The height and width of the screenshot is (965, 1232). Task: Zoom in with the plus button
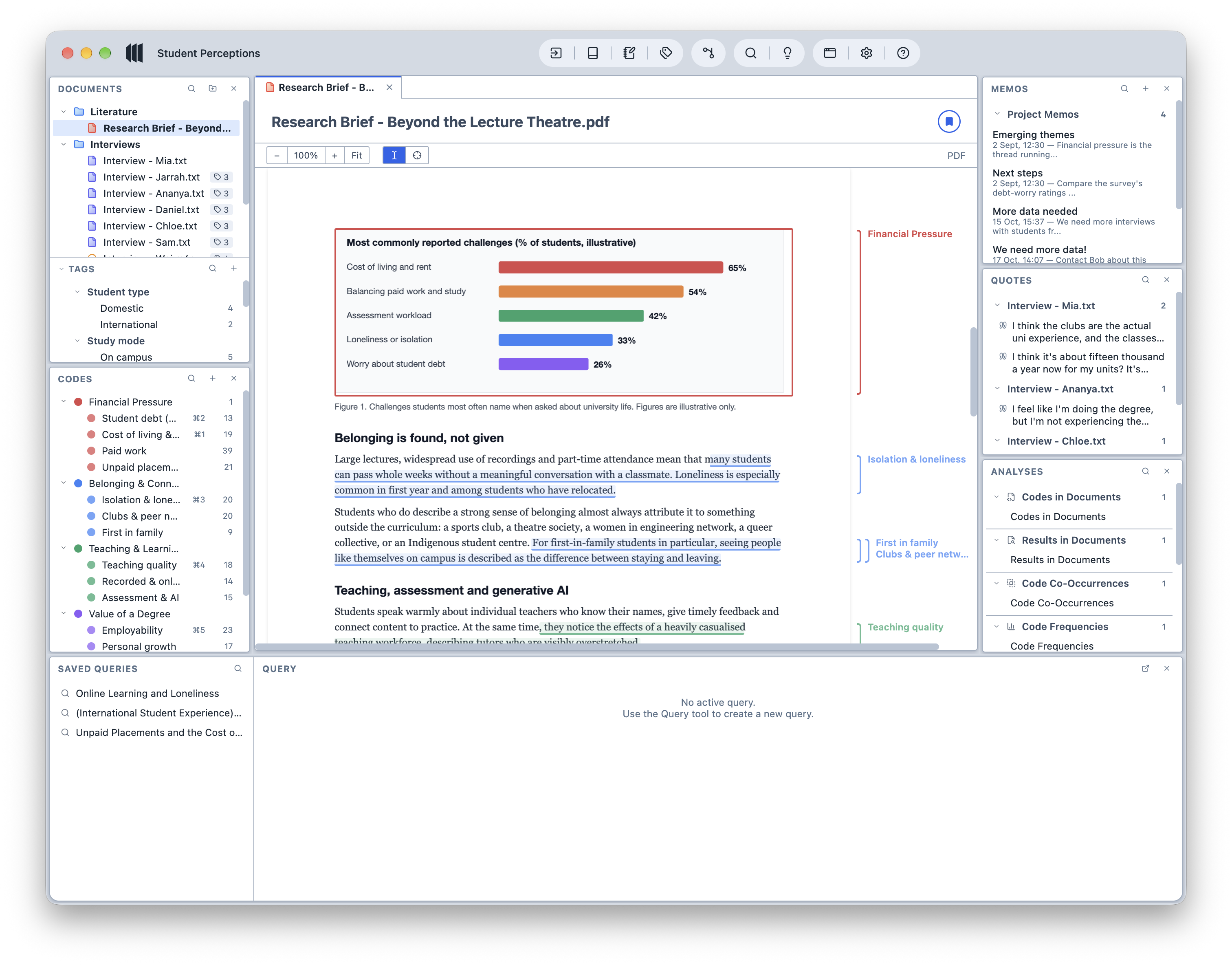coord(334,155)
